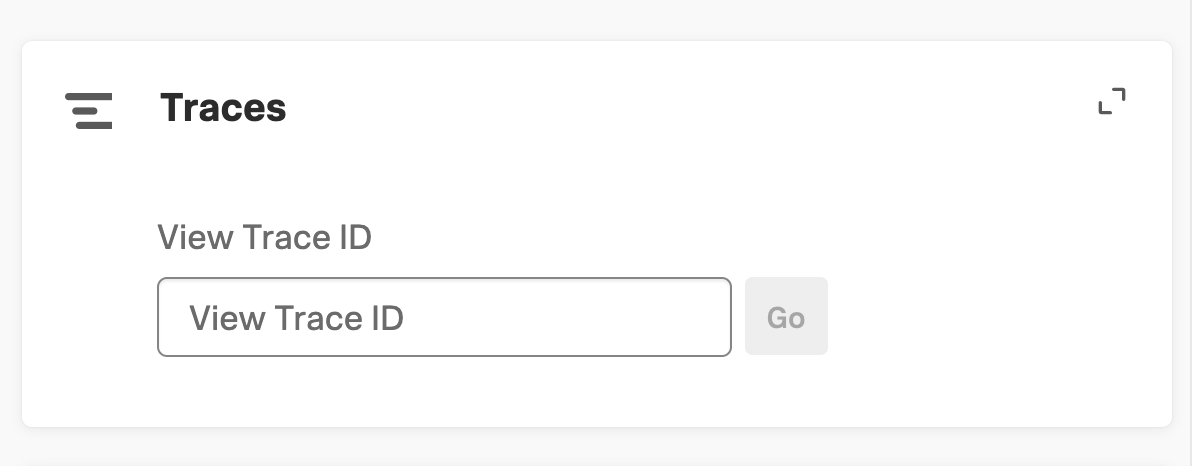Hit the grey Go button beside the input
This screenshot has width=1192, height=466.
coord(786,317)
